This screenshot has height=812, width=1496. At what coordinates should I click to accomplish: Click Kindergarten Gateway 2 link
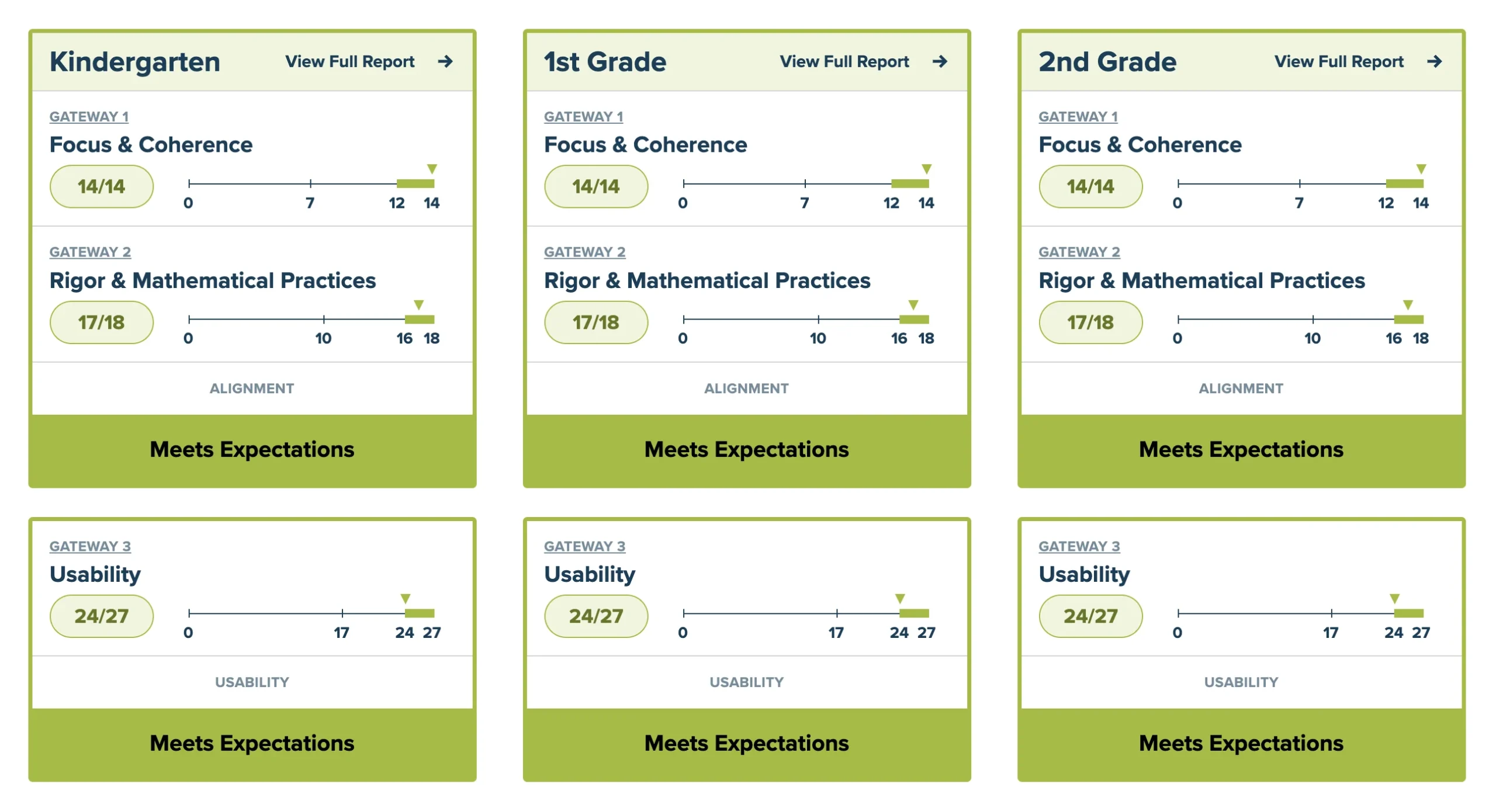90,252
